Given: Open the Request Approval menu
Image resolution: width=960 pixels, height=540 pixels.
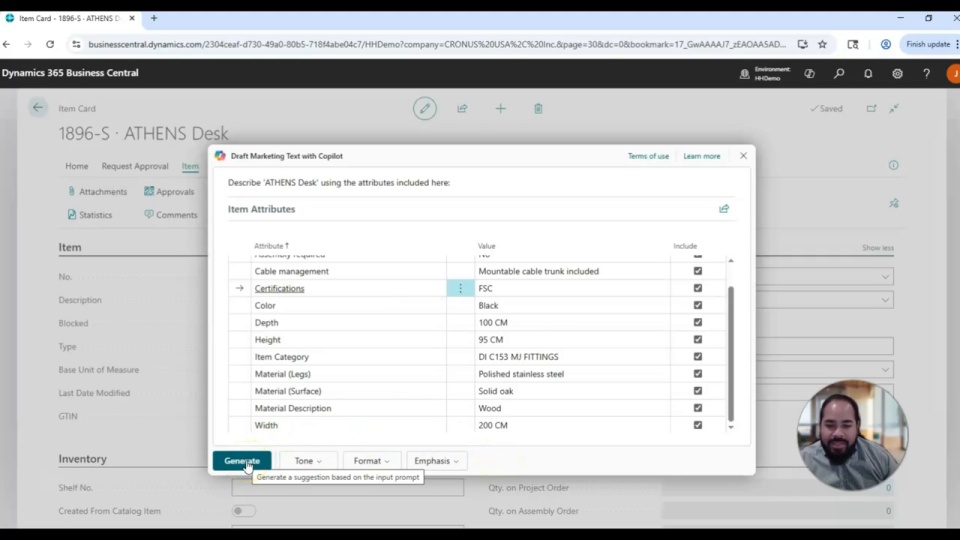Looking at the screenshot, I should click(x=135, y=166).
